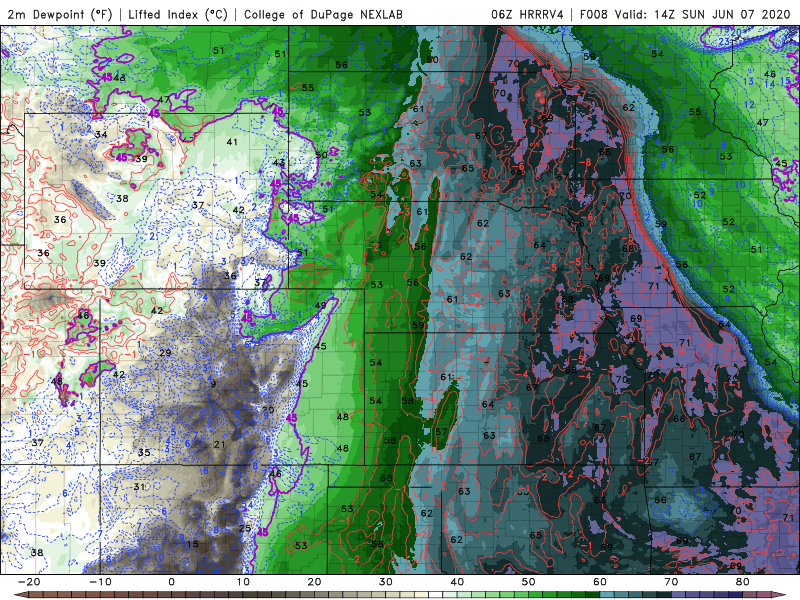Click the 0 tick label on the color bar
The width and height of the screenshot is (800, 600).
[171, 582]
